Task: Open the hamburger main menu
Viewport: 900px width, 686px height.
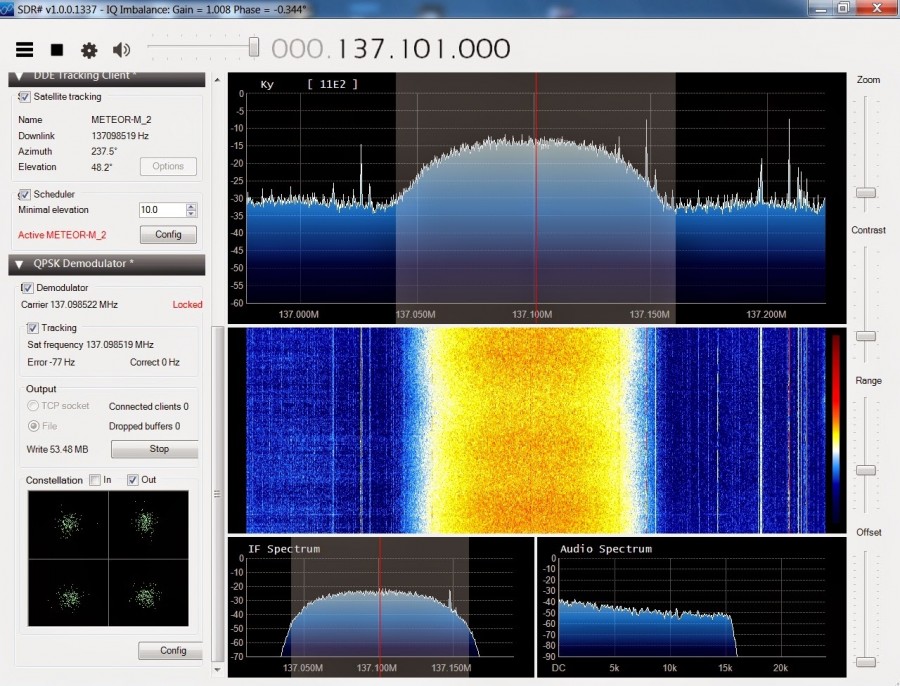Action: [x=25, y=49]
